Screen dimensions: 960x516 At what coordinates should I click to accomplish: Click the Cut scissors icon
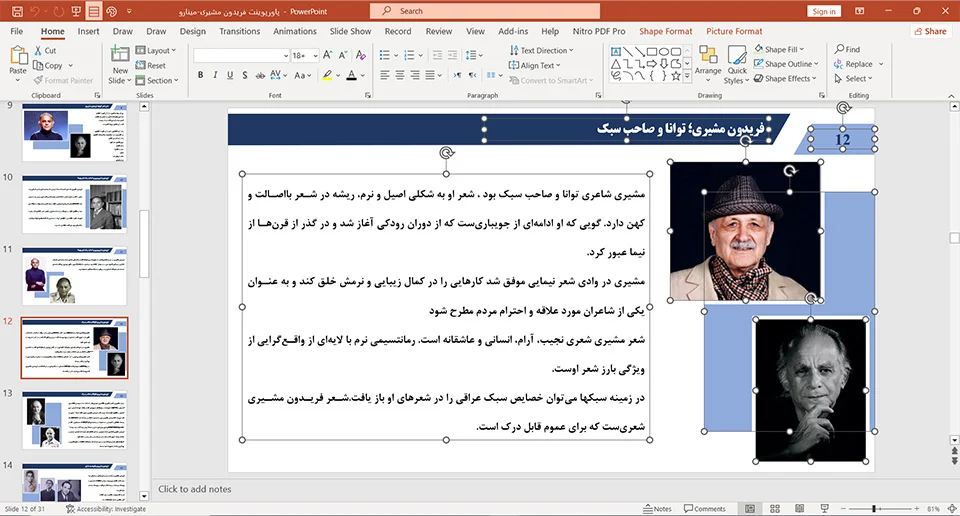(38, 51)
